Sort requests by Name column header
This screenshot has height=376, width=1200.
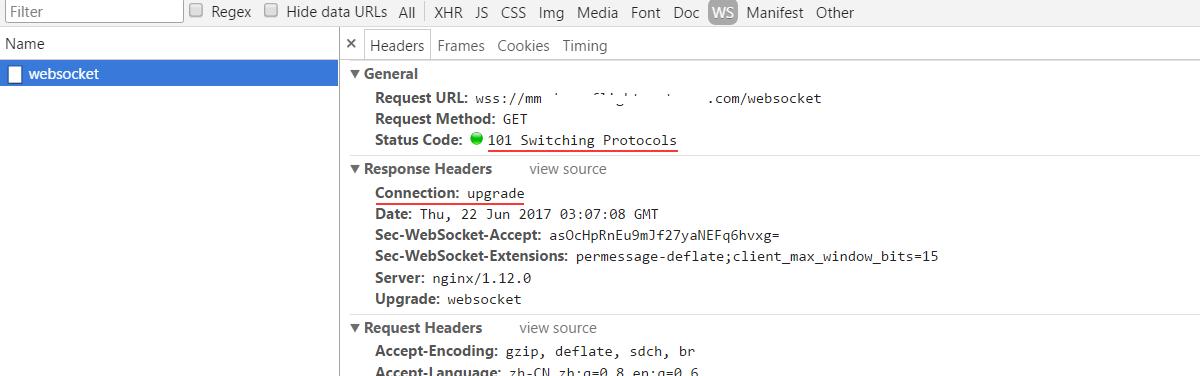[x=25, y=44]
